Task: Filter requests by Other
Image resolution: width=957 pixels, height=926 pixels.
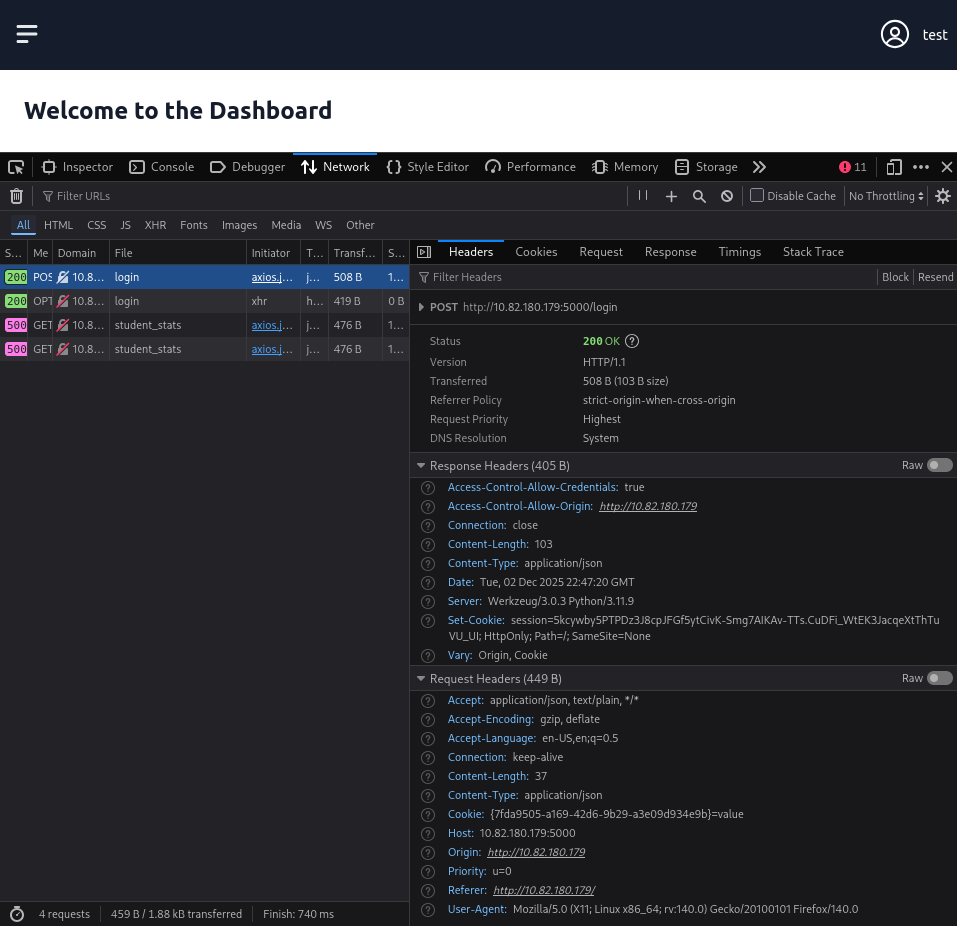Action: coord(360,225)
